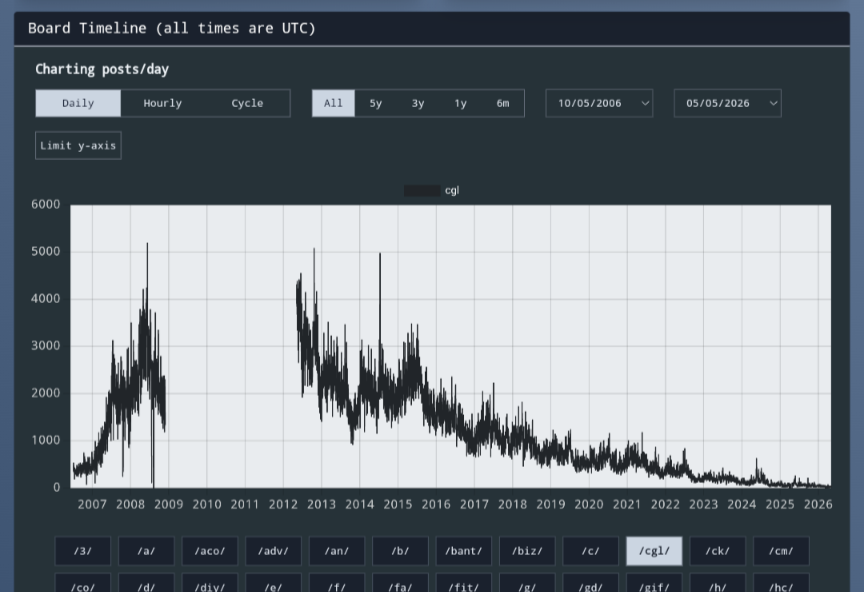Open the start date 10/05/2006 dropdown
Image resolution: width=864 pixels, height=592 pixels.
(x=599, y=103)
